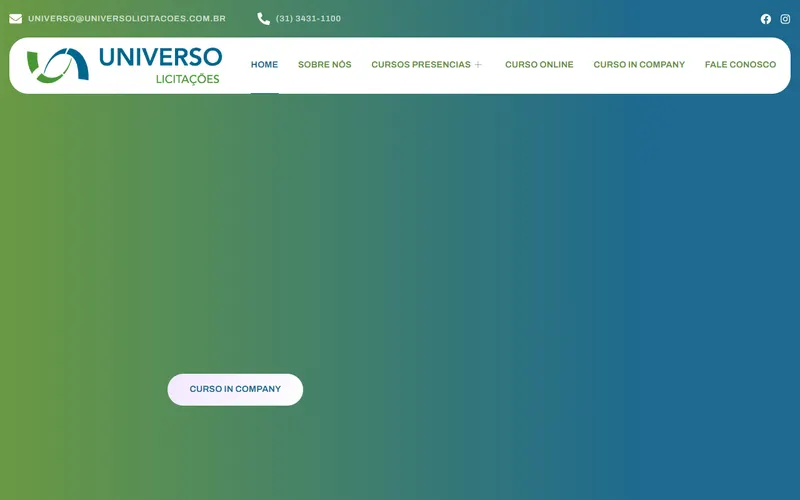This screenshot has height=500, width=800.
Task: Click the Universo Licitações logo
Action: click(x=124, y=65)
